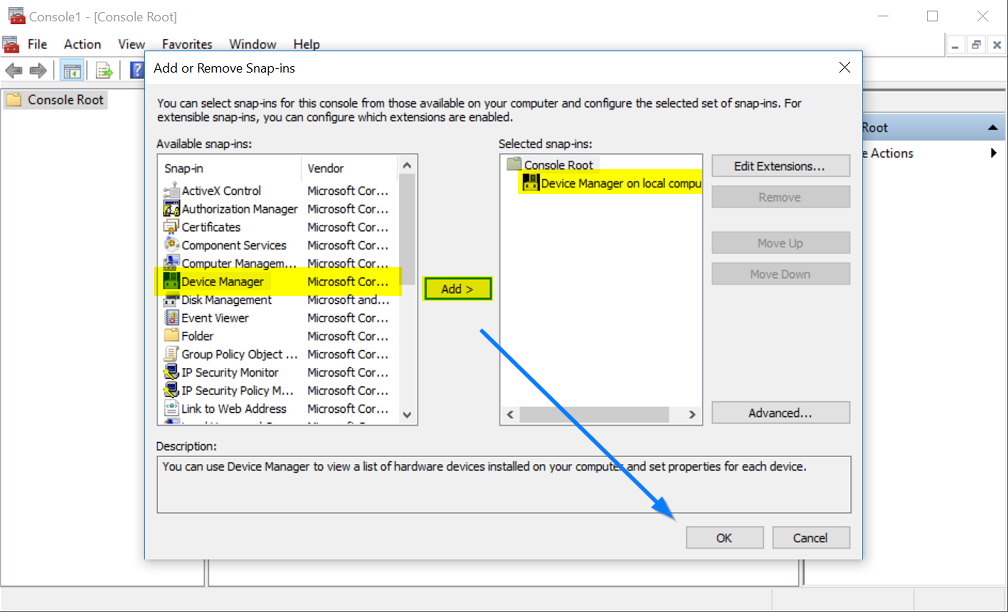This screenshot has height=612, width=1008.
Task: Select the Computer Management snap-in icon
Action: pos(171,262)
